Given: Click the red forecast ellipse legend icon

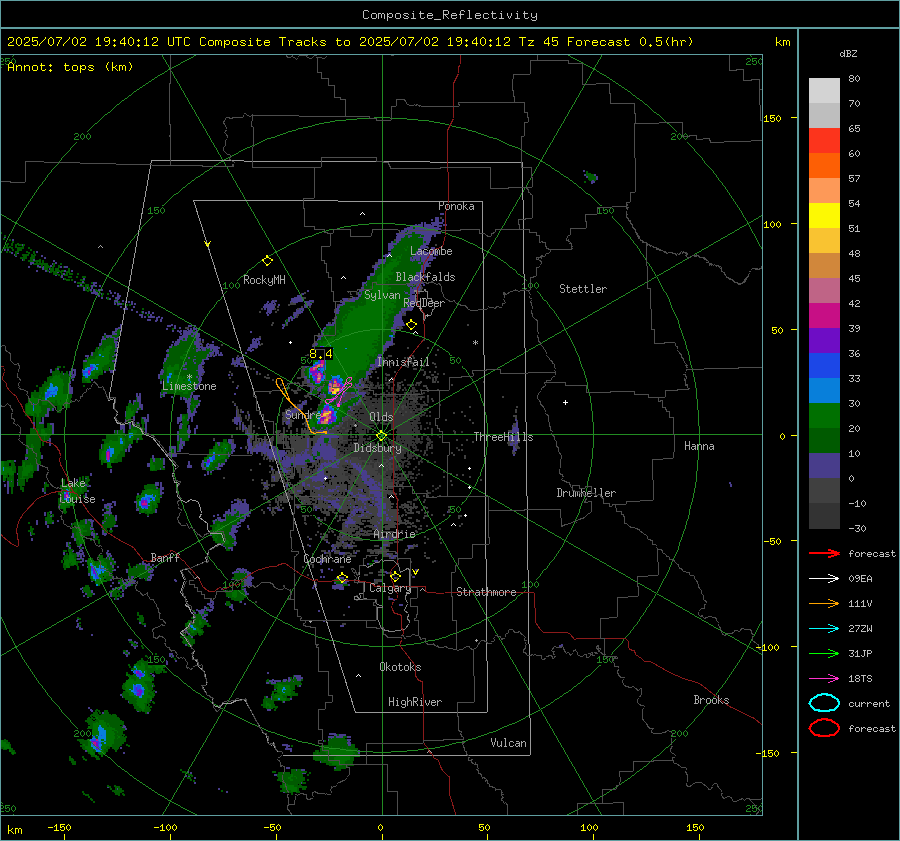Looking at the screenshot, I should tap(824, 728).
